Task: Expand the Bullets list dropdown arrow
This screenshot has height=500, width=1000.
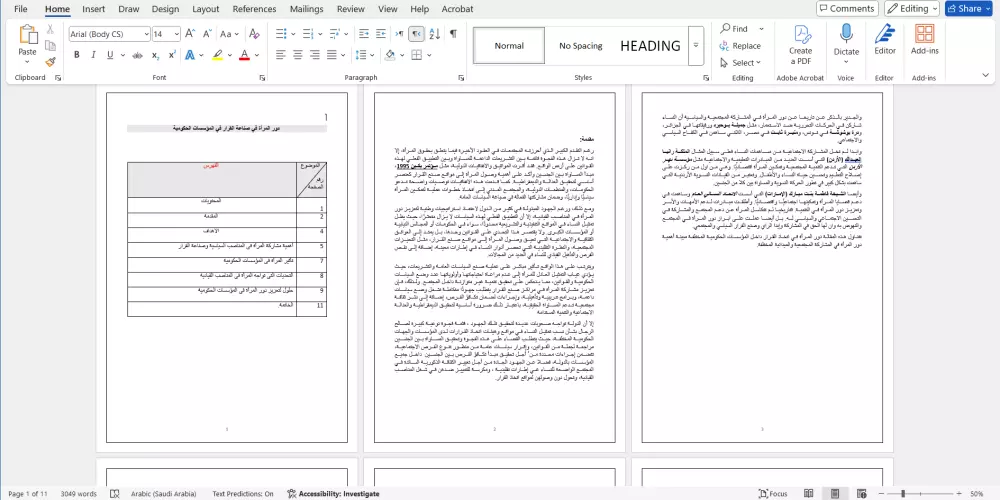Action: tap(293, 34)
